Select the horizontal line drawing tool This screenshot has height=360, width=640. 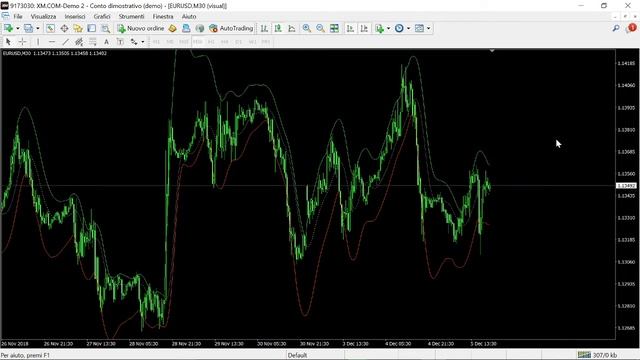click(52, 42)
